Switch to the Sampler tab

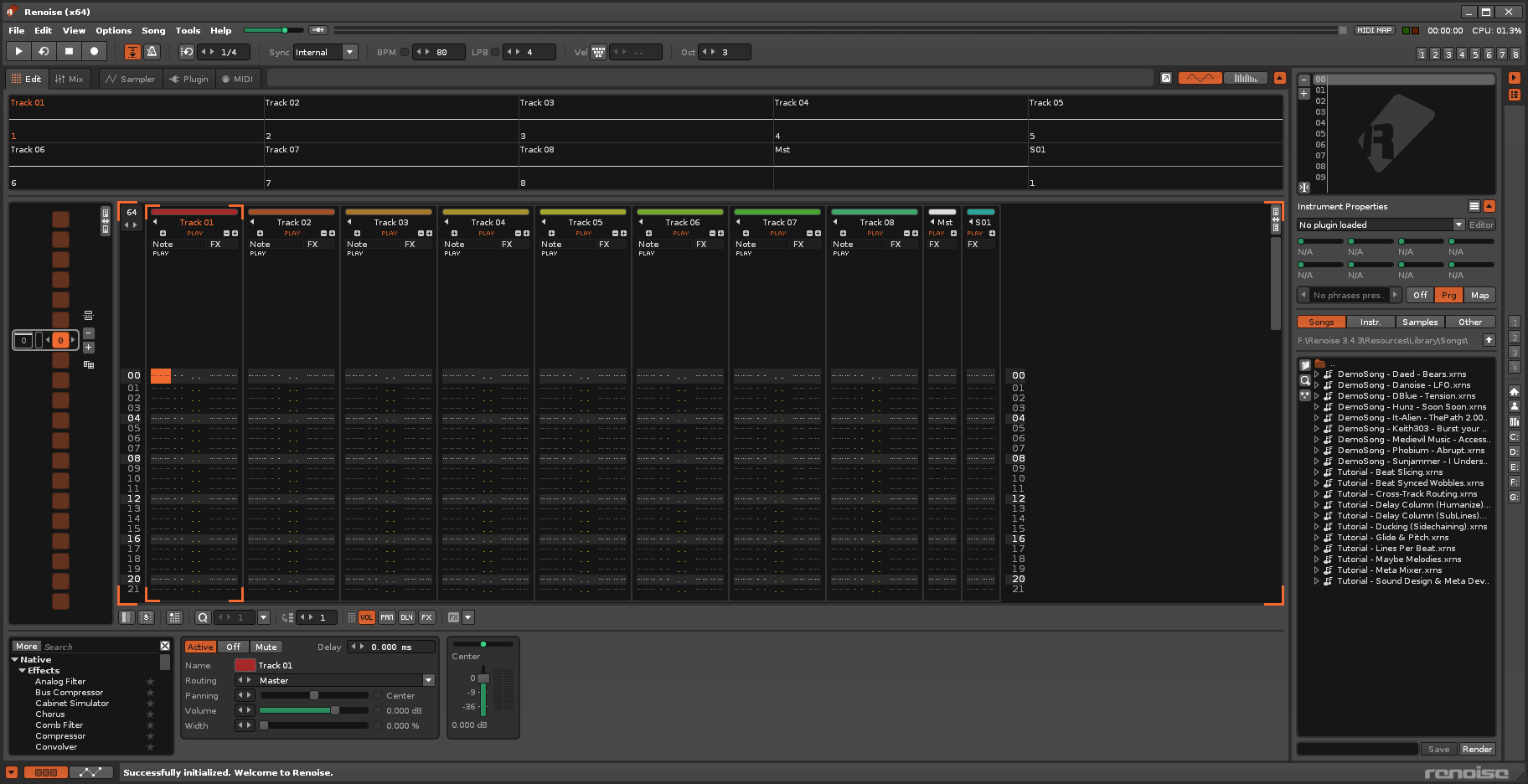(131, 79)
